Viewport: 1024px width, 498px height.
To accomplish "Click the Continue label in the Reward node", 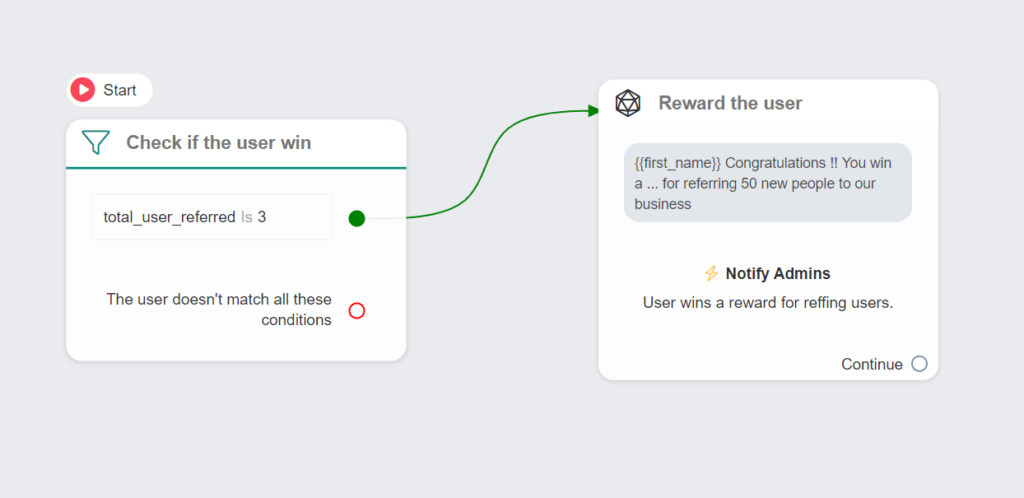I will (x=871, y=364).
